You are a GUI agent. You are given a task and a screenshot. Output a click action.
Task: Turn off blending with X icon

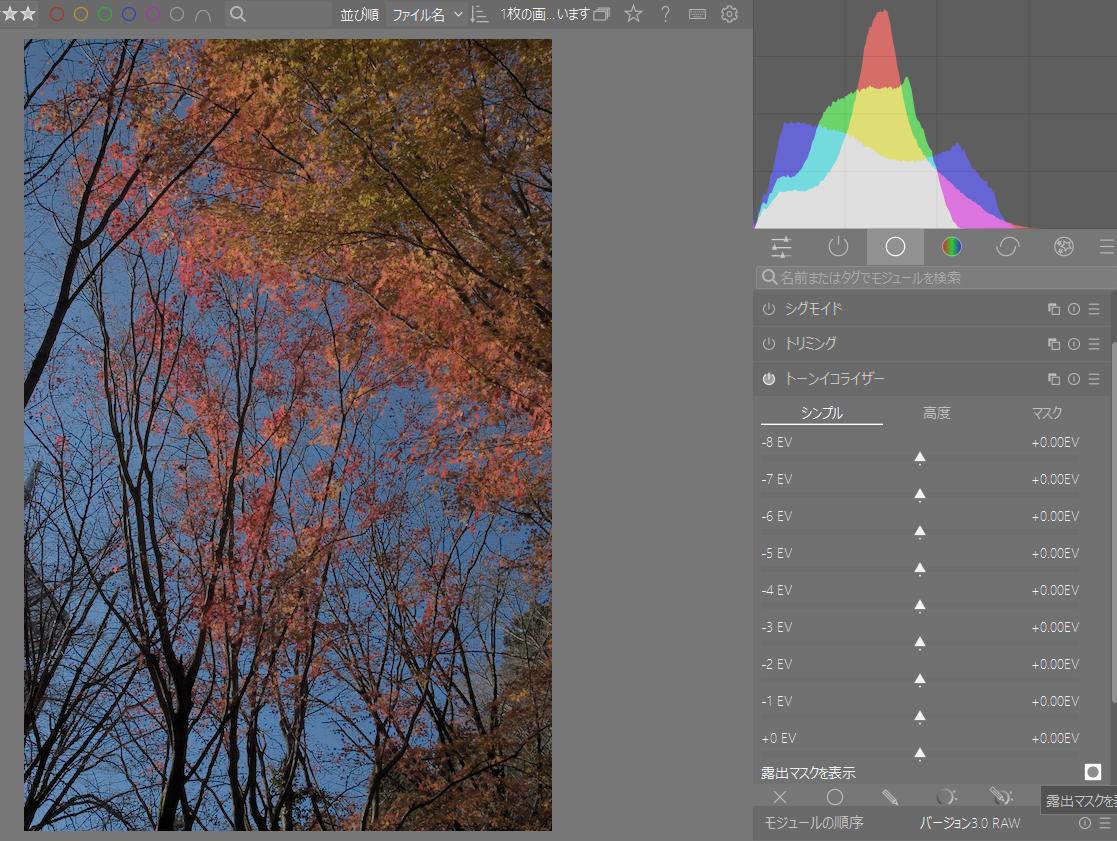(x=780, y=798)
